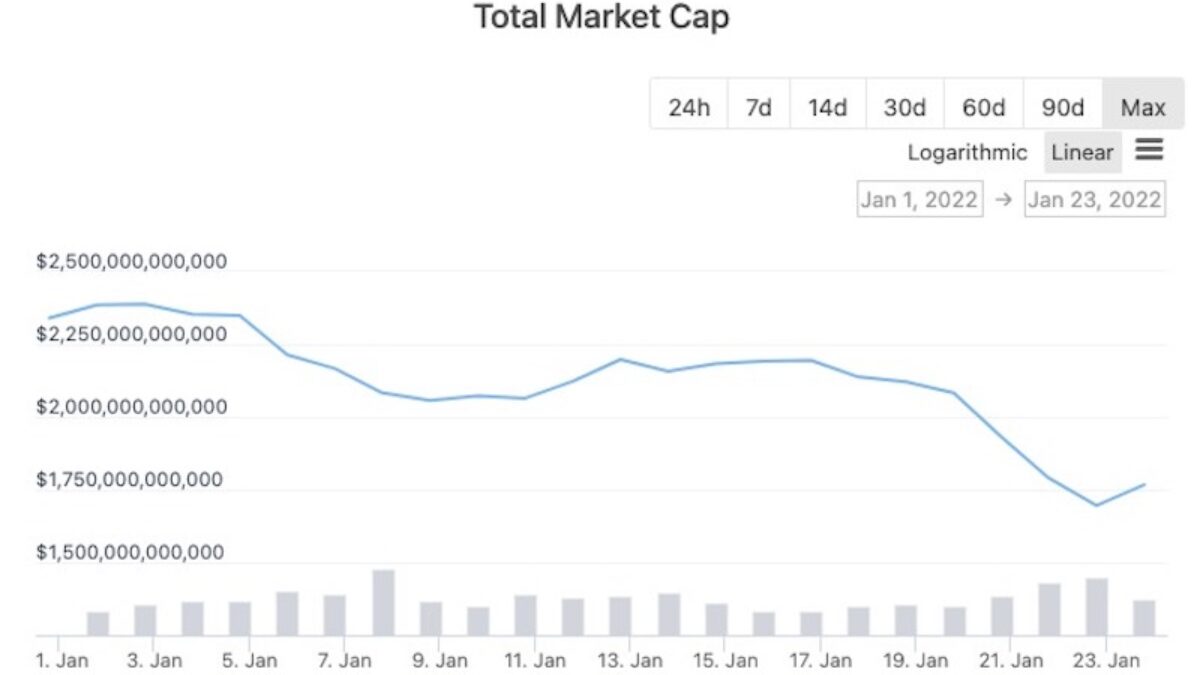Select the 90d time range

(1062, 107)
